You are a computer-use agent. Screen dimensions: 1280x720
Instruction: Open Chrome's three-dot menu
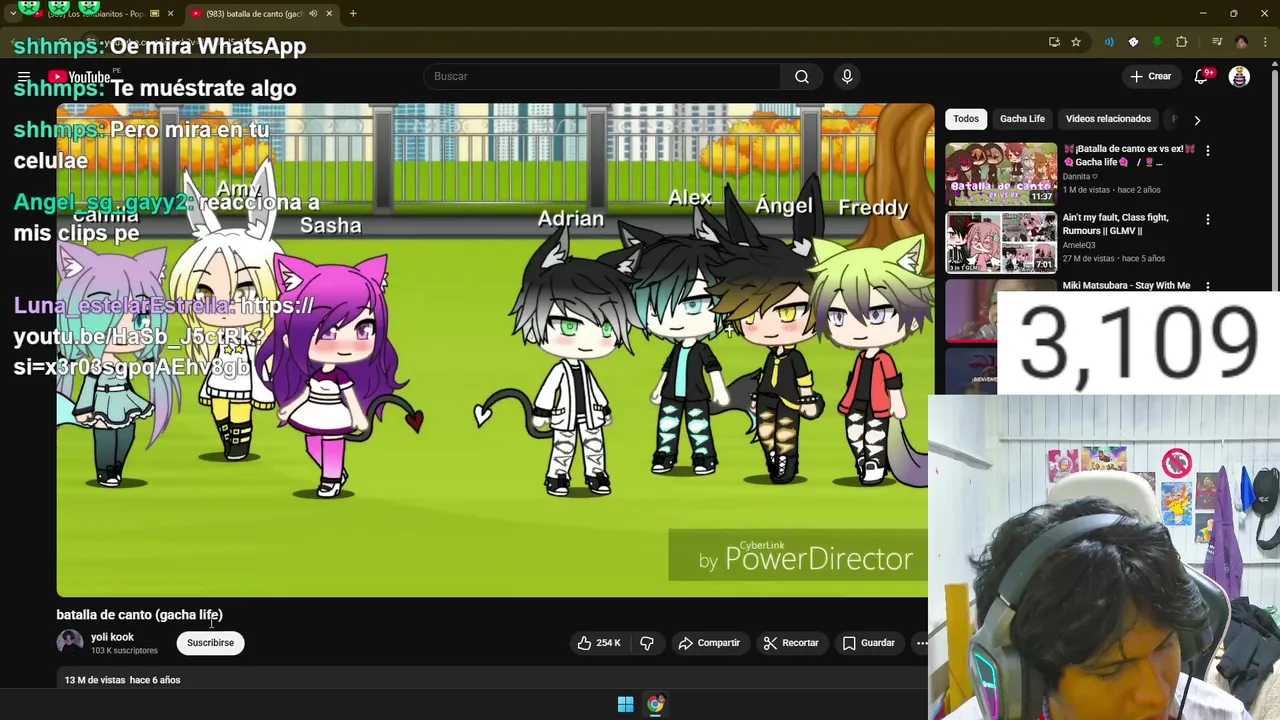tap(1265, 42)
